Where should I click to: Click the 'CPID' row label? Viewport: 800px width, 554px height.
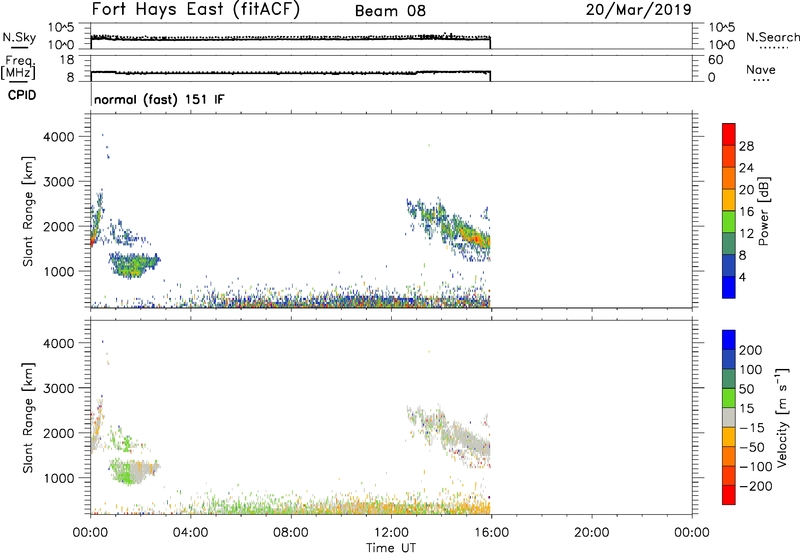22,95
